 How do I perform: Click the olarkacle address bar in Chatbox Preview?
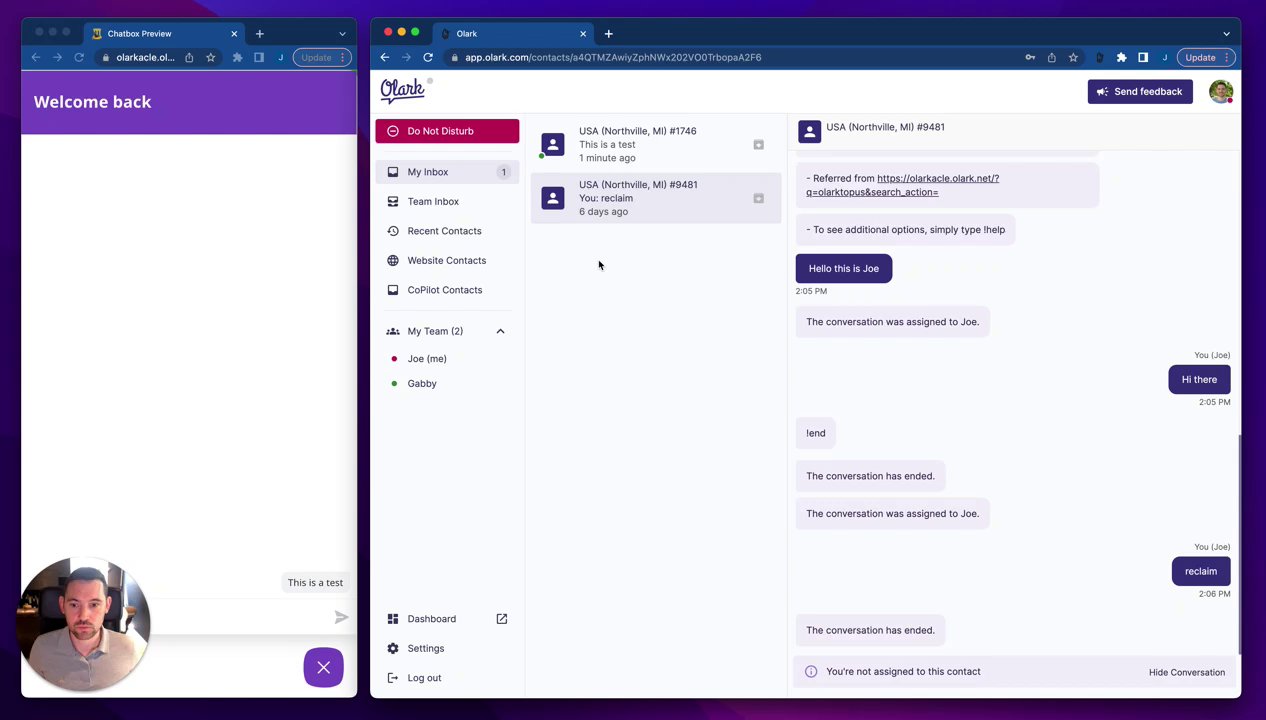click(145, 57)
